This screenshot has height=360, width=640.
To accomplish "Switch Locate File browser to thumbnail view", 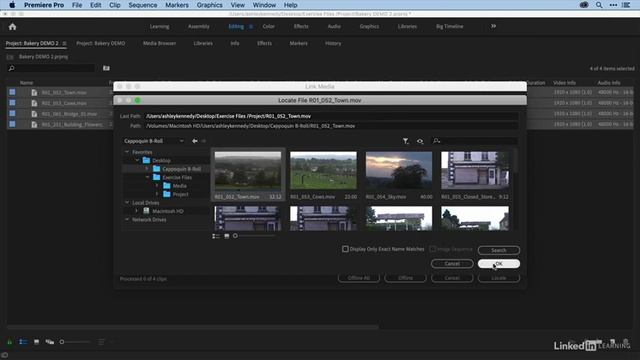I will point(227,236).
